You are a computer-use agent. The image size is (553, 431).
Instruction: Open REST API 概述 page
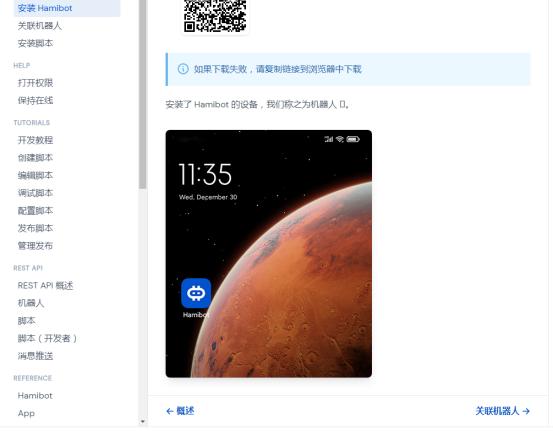[45, 285]
